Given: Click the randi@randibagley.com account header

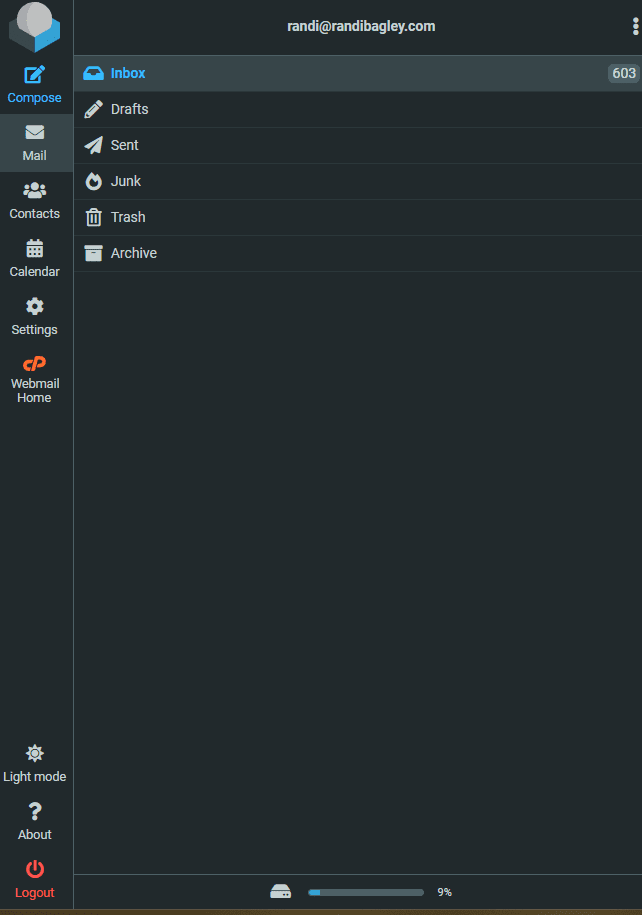Looking at the screenshot, I should [x=361, y=27].
